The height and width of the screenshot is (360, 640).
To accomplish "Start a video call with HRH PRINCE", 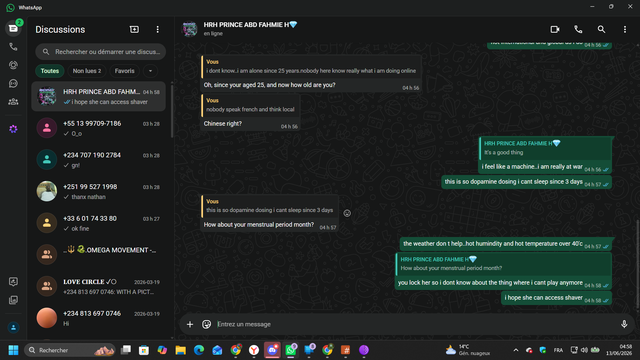I will coord(555,29).
